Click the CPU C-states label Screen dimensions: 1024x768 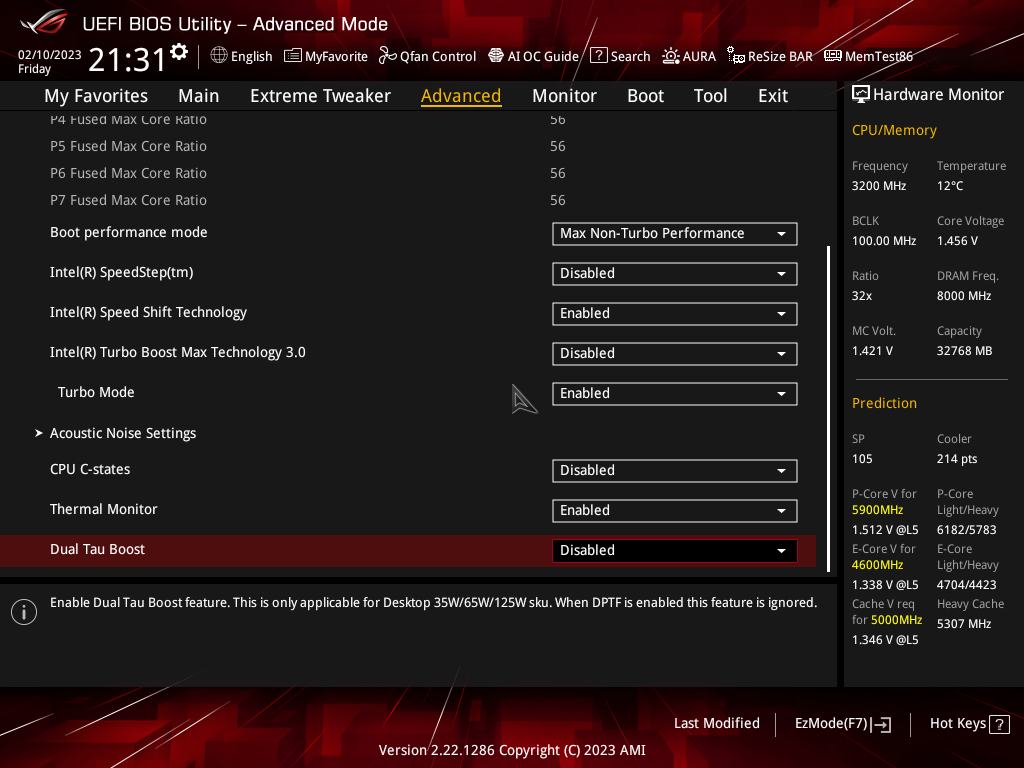(90, 469)
